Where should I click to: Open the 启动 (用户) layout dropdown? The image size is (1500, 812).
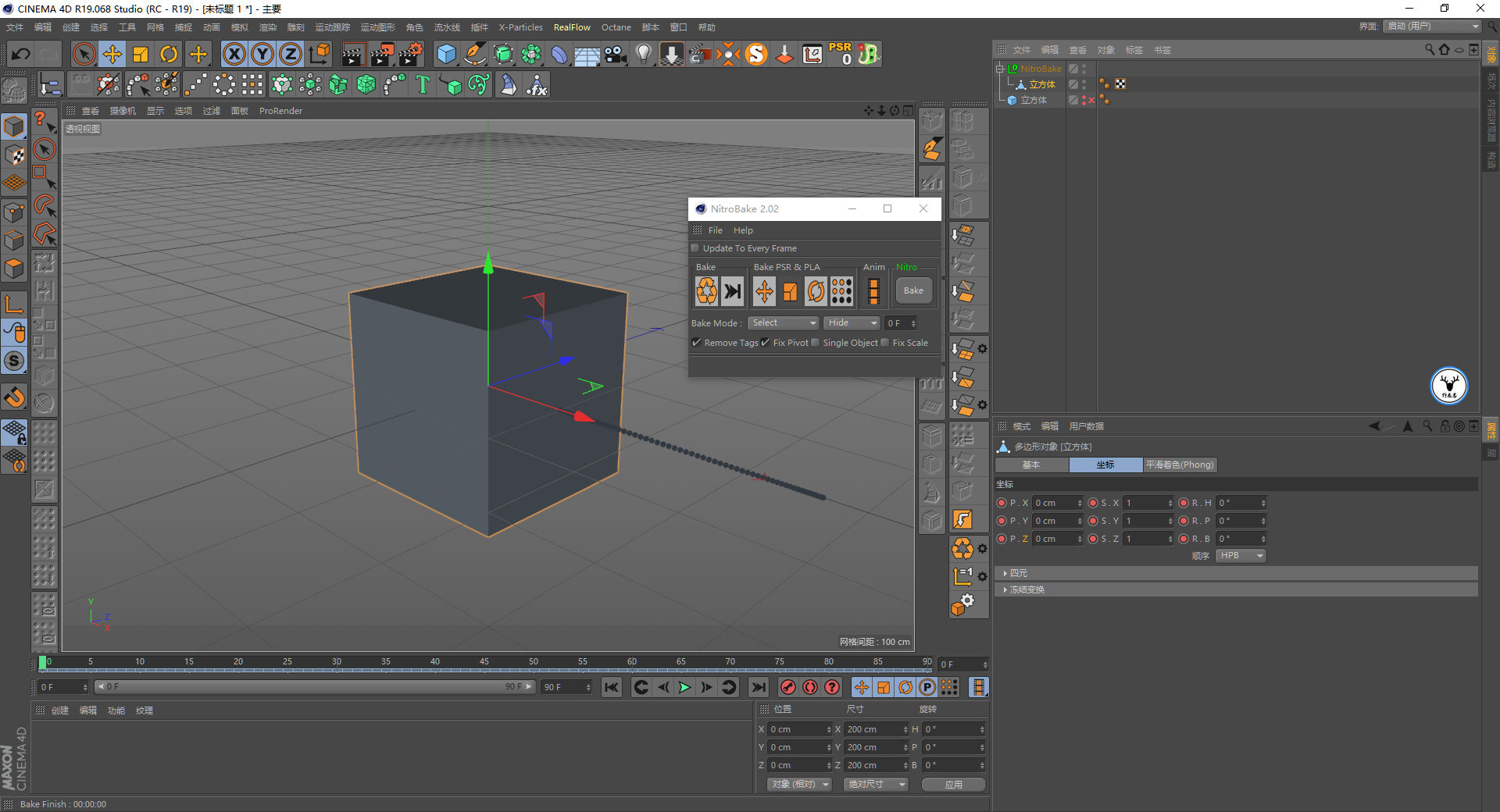(x=1433, y=27)
